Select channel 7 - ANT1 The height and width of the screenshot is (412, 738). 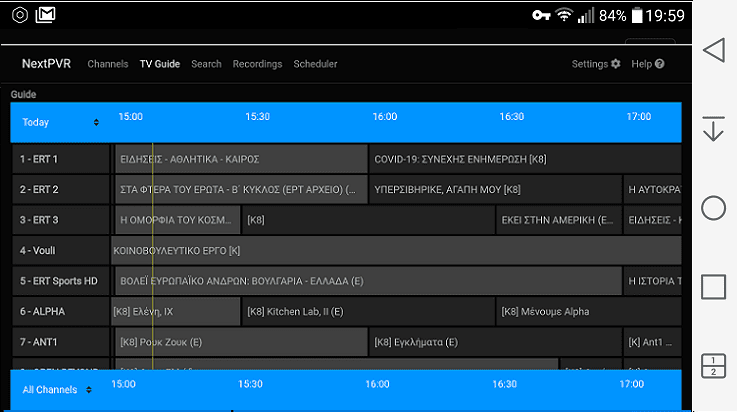(61, 342)
